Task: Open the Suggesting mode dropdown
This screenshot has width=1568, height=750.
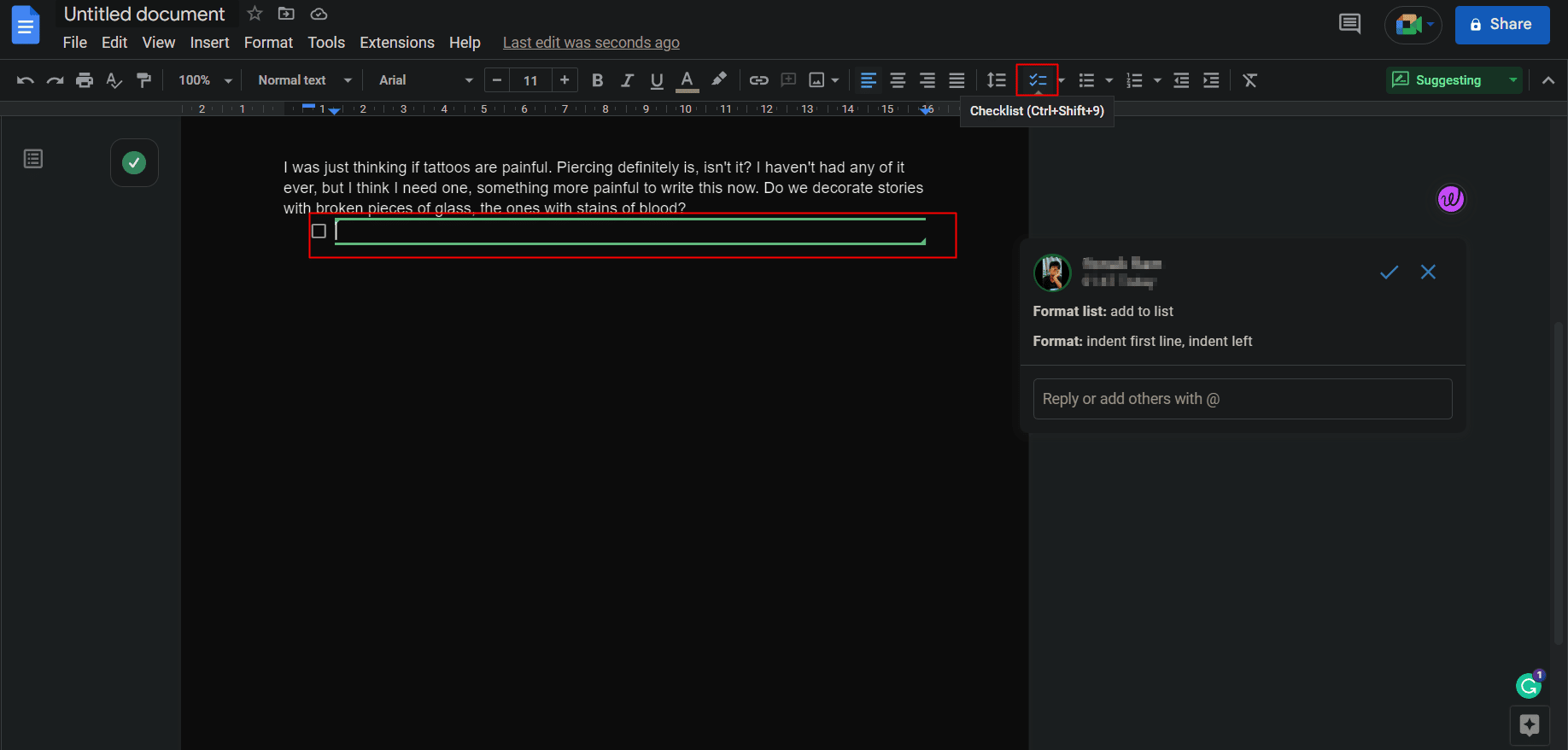Action: pyautogui.click(x=1454, y=80)
